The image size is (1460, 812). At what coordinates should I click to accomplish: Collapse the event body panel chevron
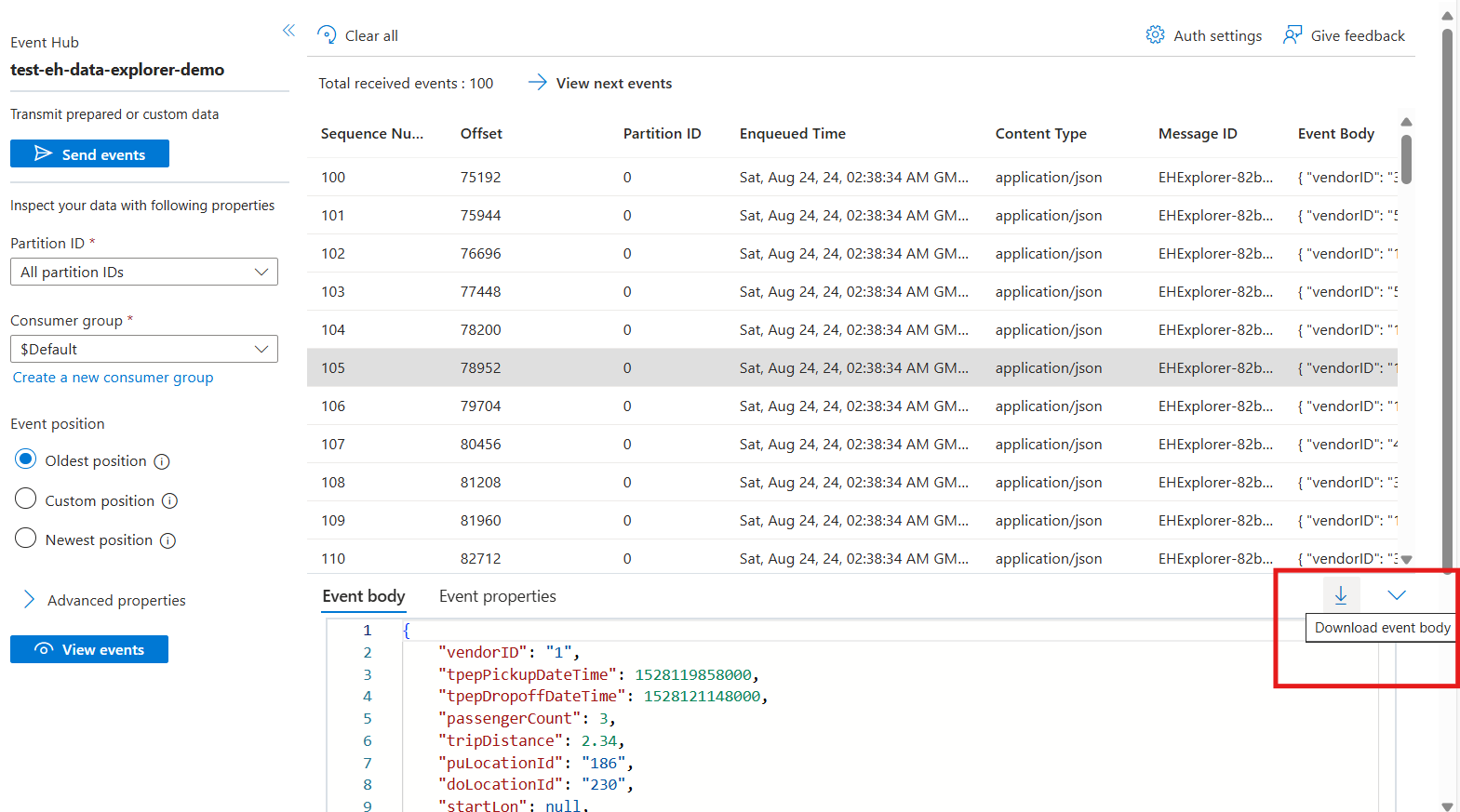[x=1396, y=595]
